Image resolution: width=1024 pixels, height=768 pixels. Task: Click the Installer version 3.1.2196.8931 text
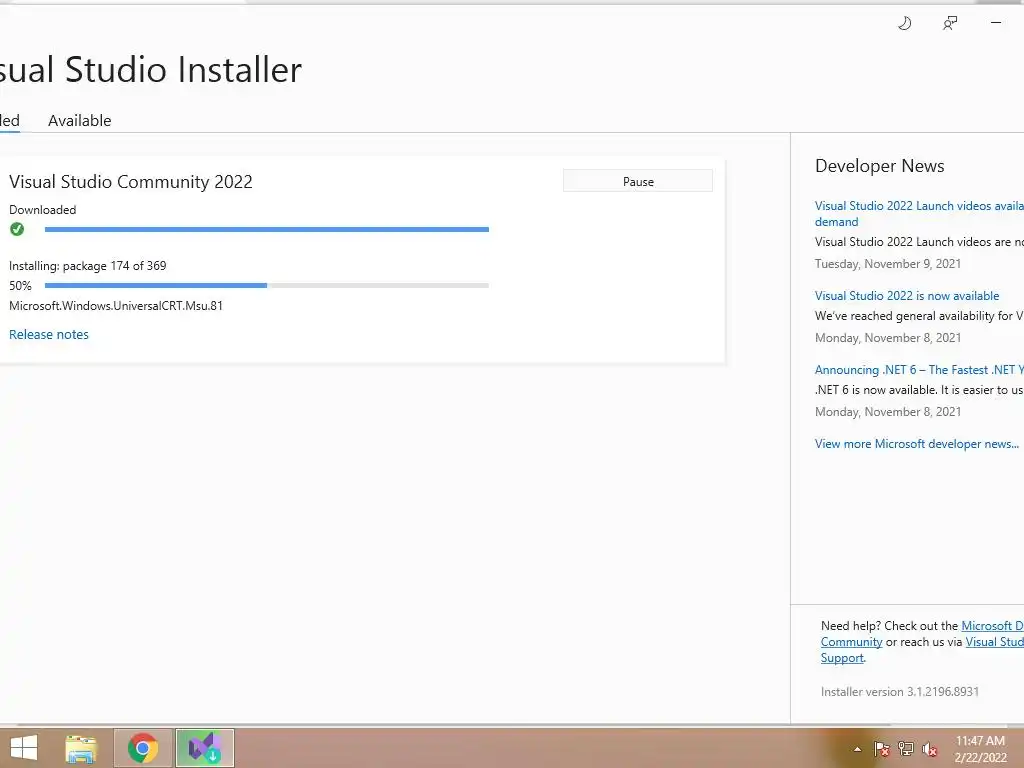point(900,692)
